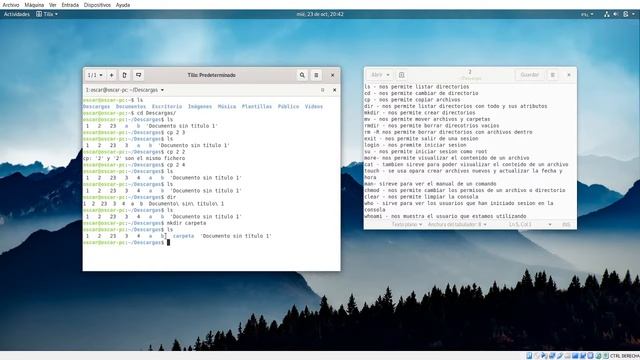
Task: Close the Tilix window
Action: pos(333,75)
